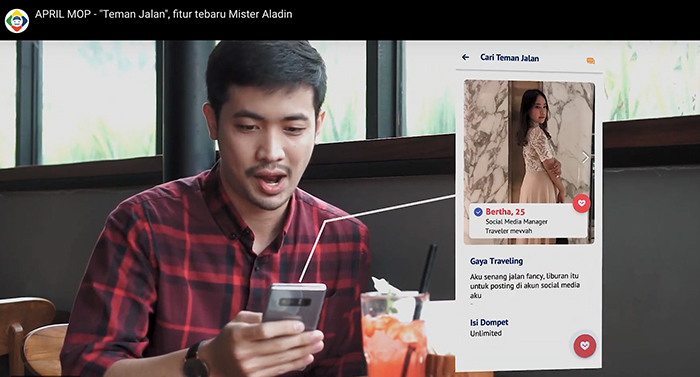Select the "Gaya Traveling" section heading

496,261
